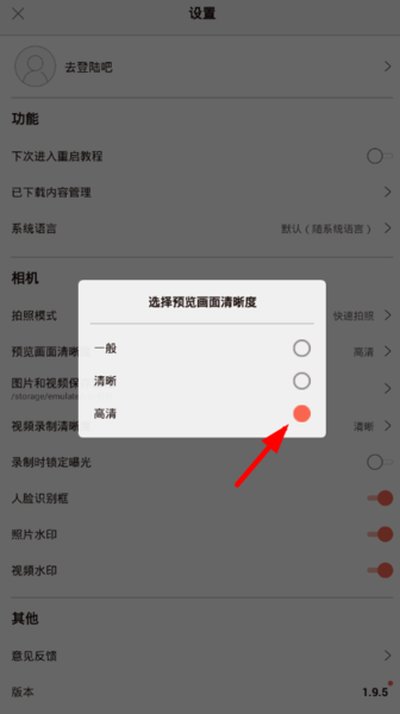Screen dimensions: 400x714
Task: Select the 清晰 radio option
Action: coord(302,381)
